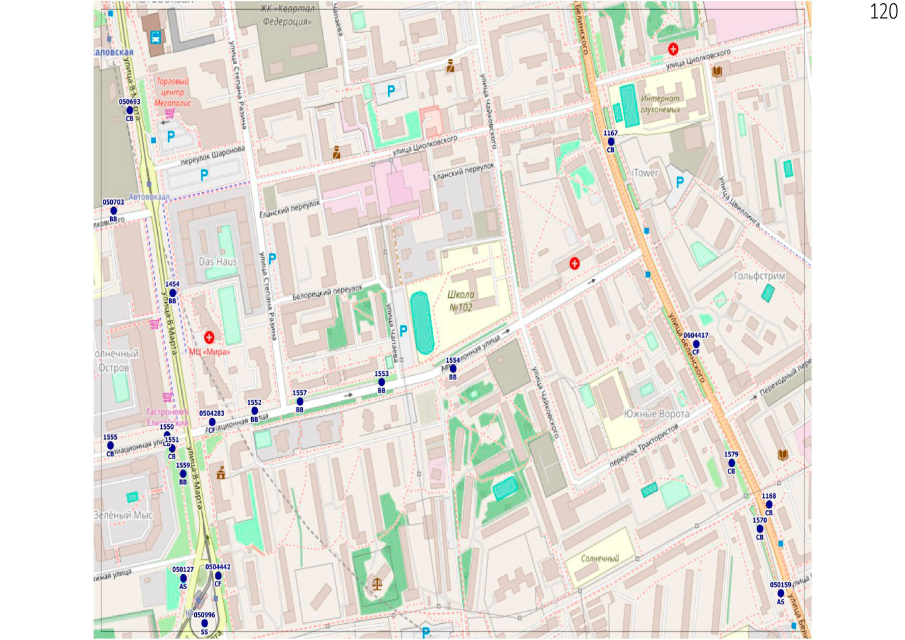Select marker 050996 SS
The image size is (905, 640).
[204, 623]
